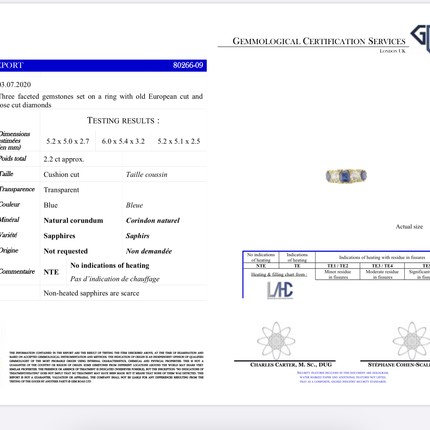Click the Charles Carter signature name
The image size is (430, 430).
point(291,365)
